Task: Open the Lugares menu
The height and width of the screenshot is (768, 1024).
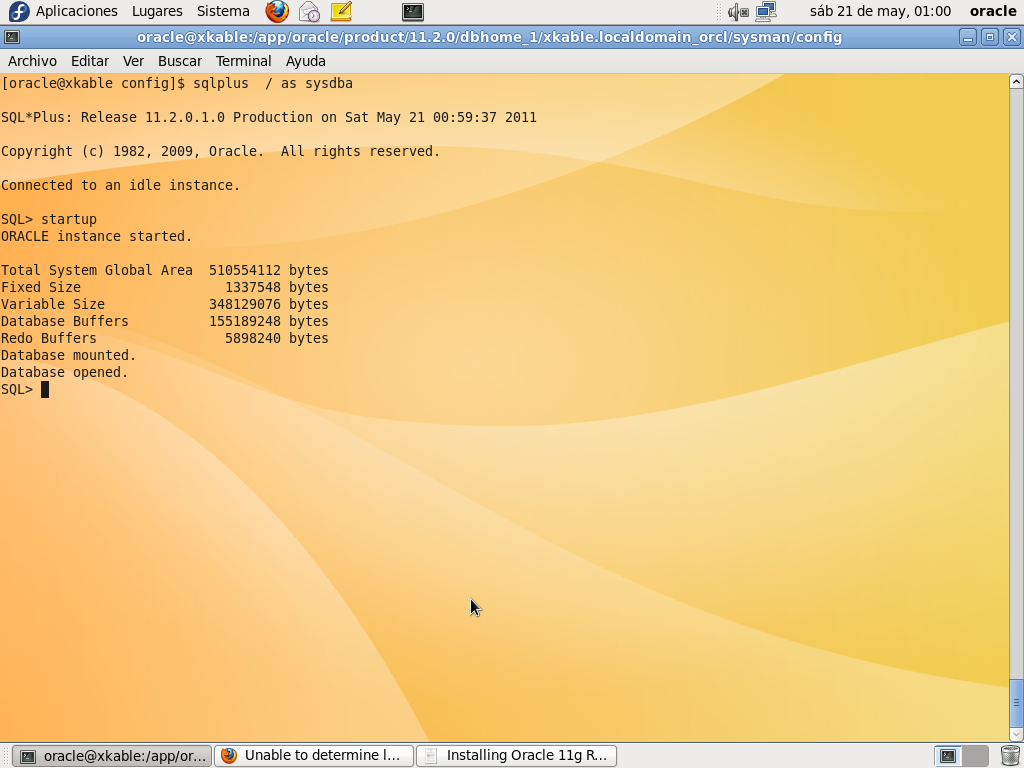Action: tap(157, 11)
